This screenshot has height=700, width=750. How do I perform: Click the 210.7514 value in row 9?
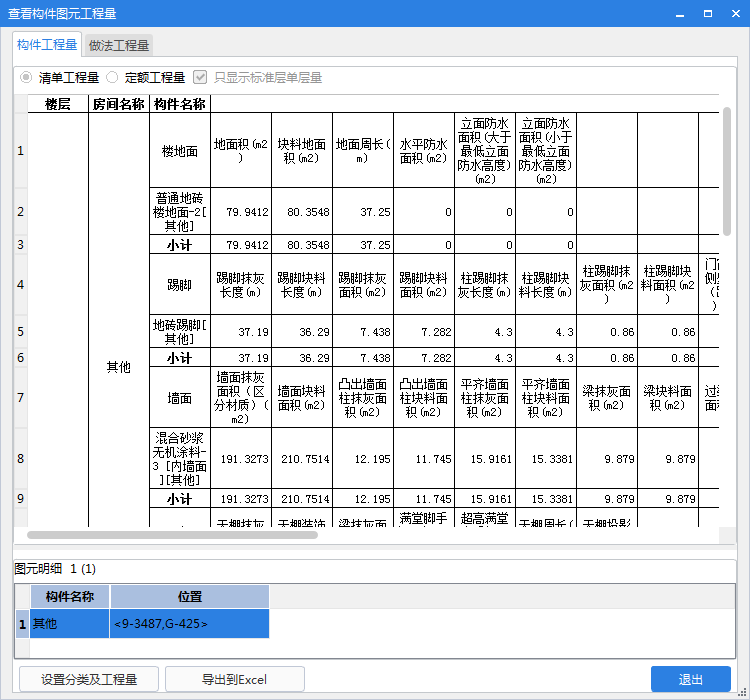302,499
